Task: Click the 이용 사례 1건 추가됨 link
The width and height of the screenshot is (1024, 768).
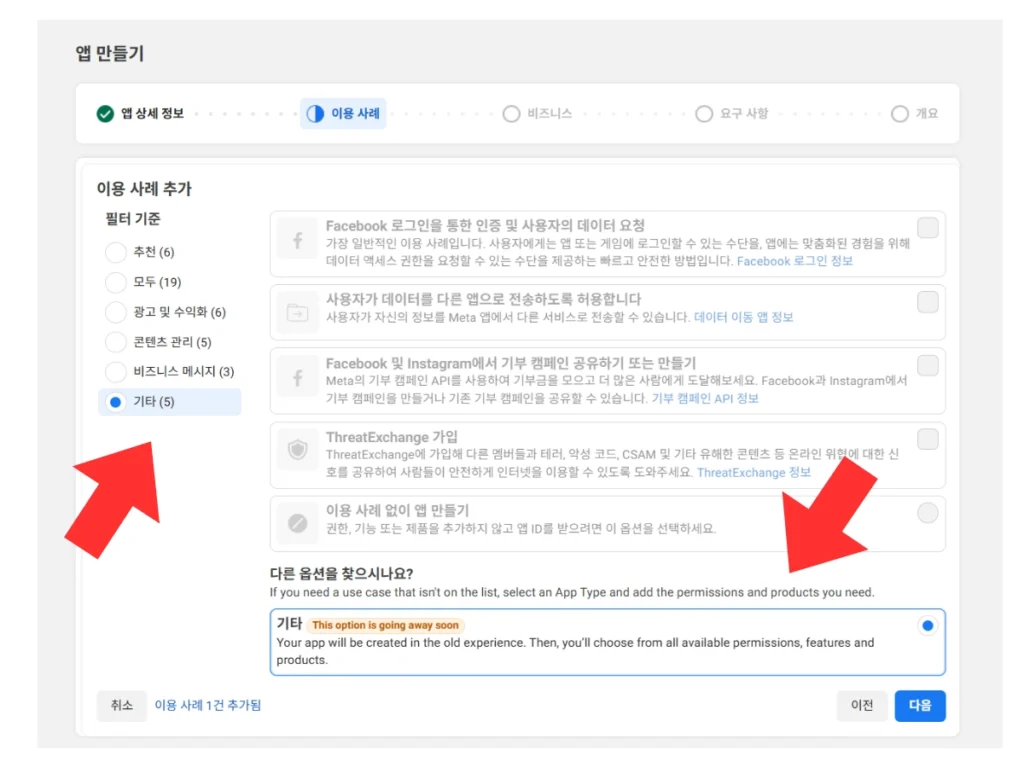Action: (208, 705)
